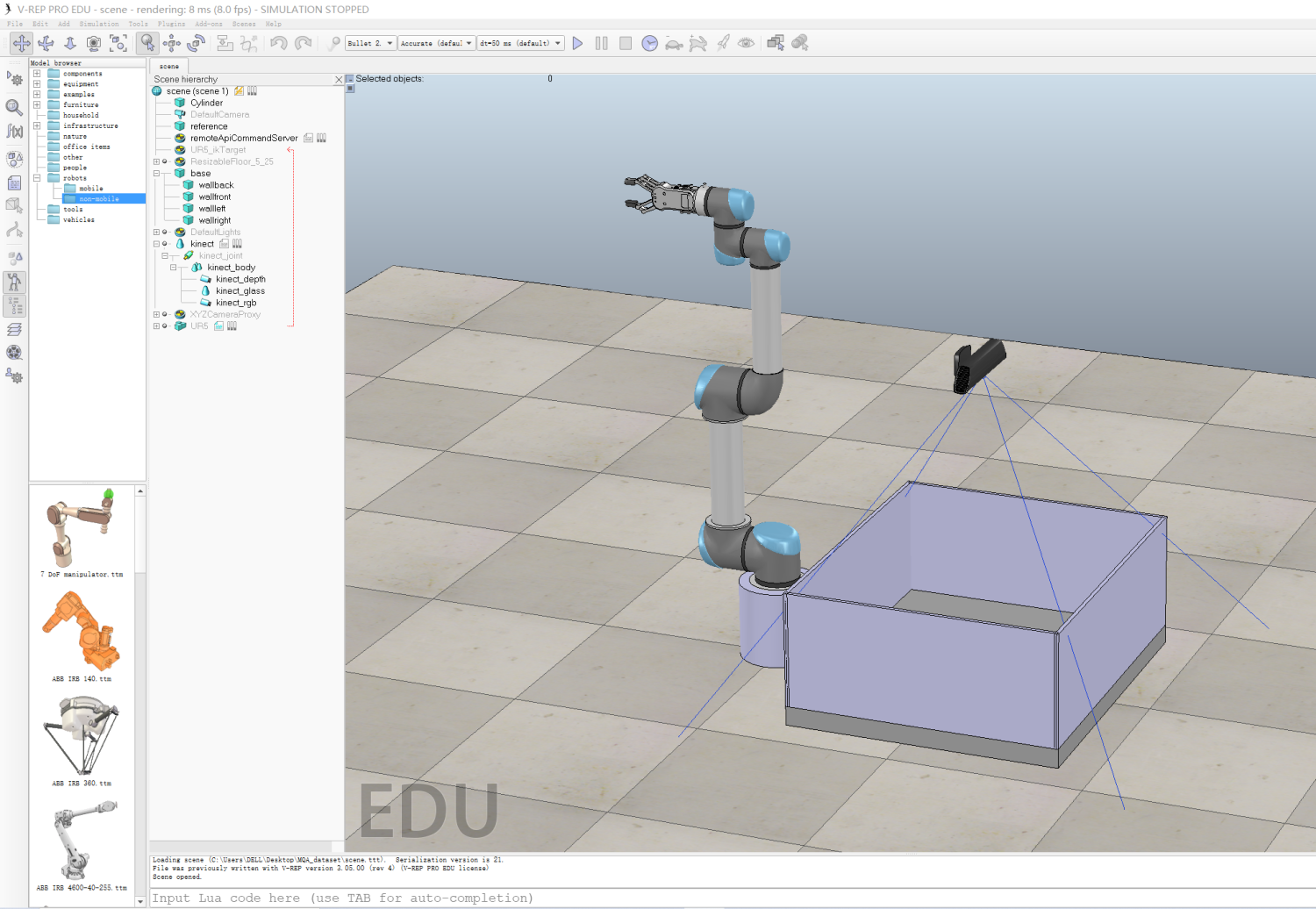
Task: Toggle threaded rendering rocket icon
Action: [x=723, y=43]
